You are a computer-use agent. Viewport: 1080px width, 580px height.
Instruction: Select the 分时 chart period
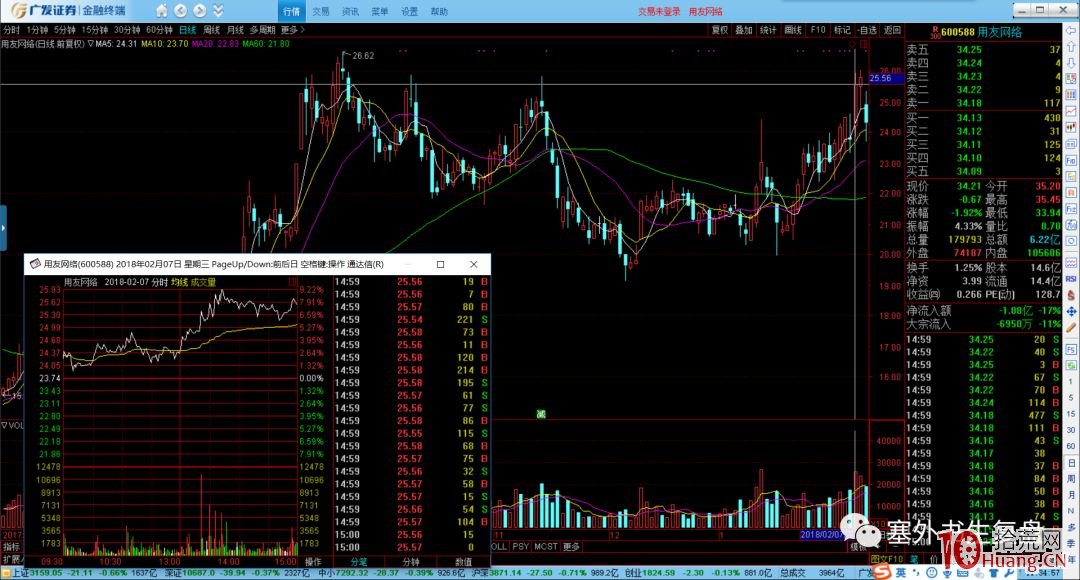pyautogui.click(x=12, y=30)
